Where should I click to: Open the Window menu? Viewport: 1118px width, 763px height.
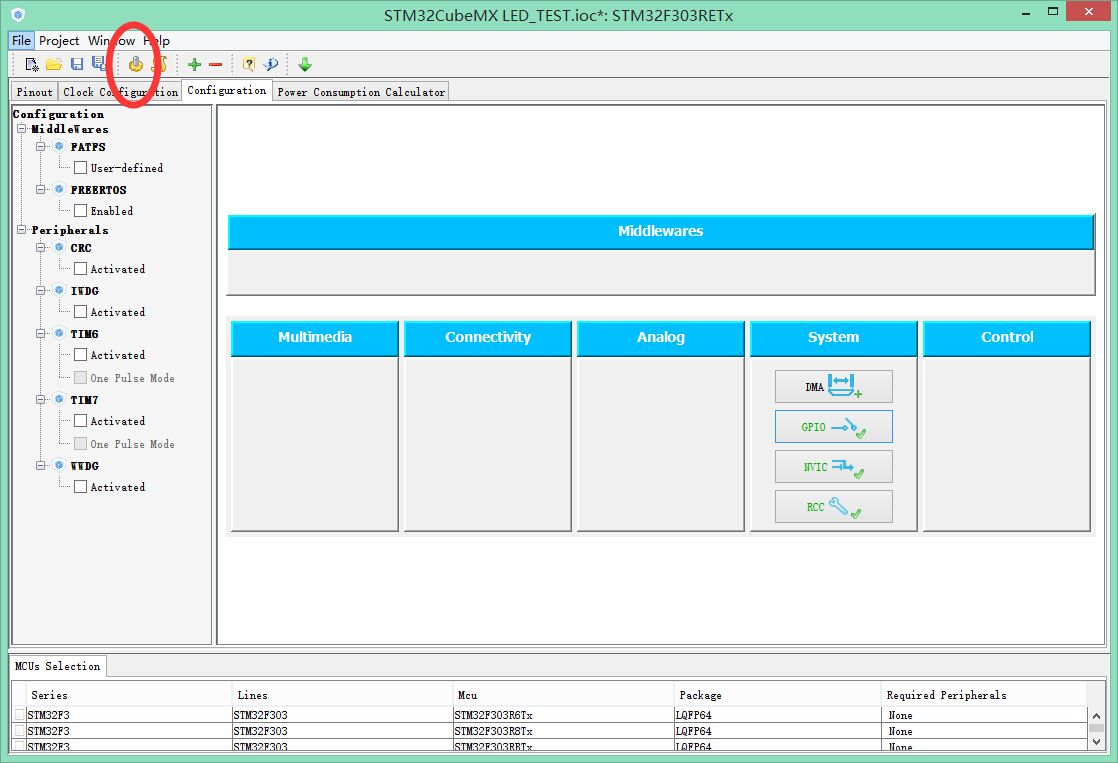[111, 41]
